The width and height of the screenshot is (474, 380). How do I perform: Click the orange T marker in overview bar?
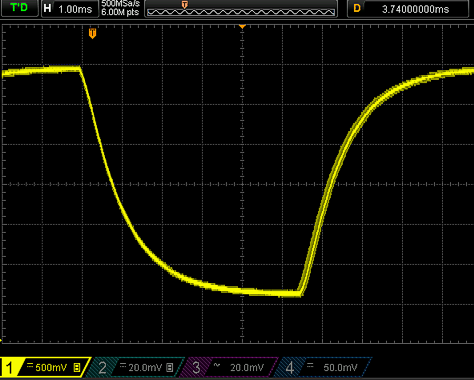coord(184,4)
